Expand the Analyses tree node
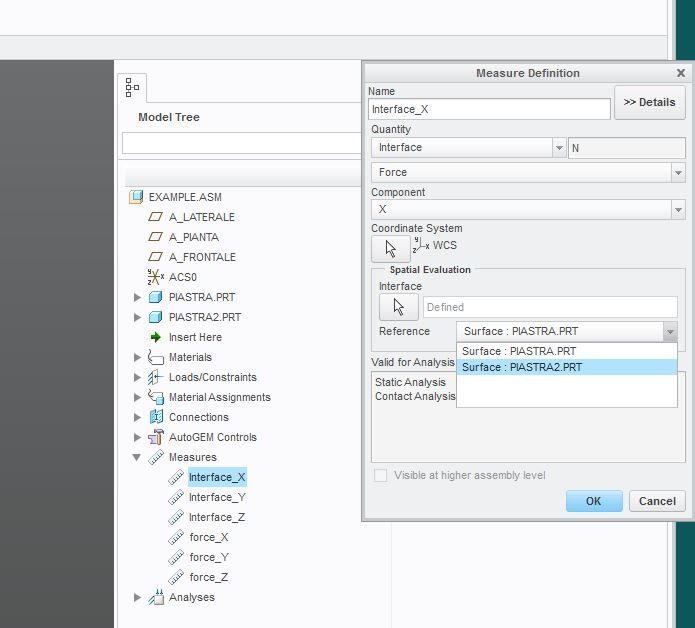This screenshot has height=628, width=695. point(138,597)
